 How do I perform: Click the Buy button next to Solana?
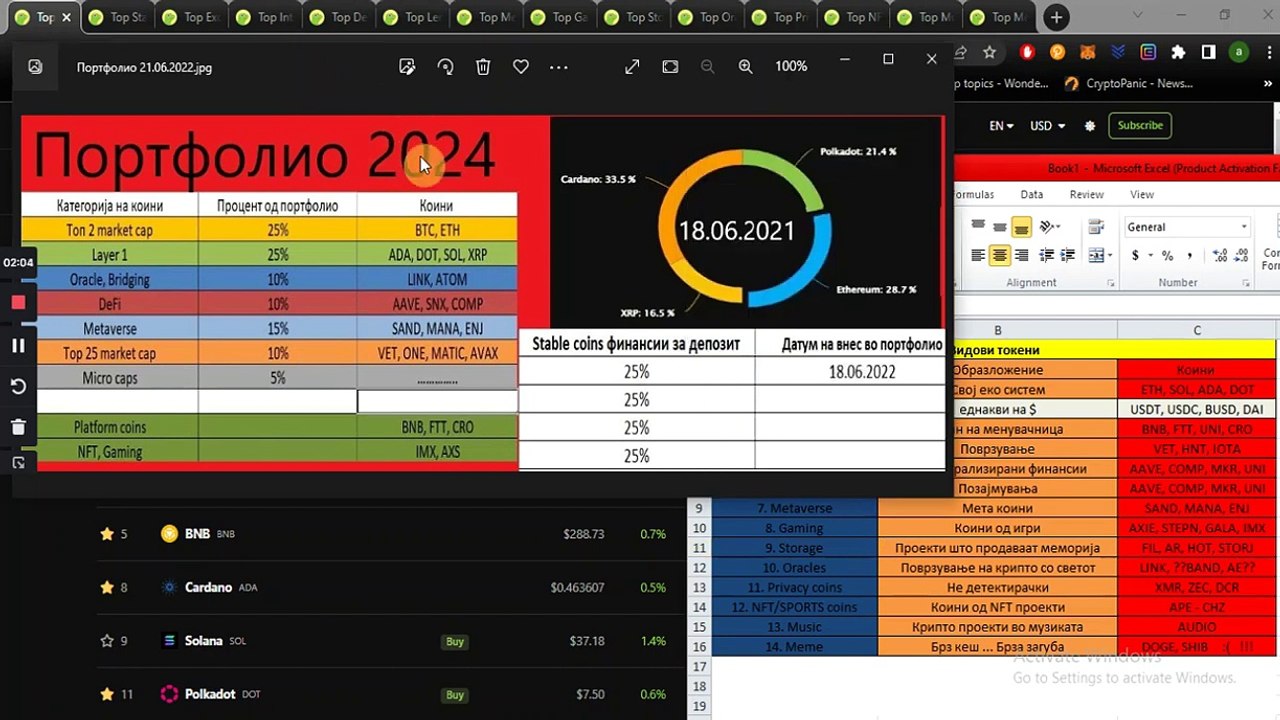(x=455, y=641)
